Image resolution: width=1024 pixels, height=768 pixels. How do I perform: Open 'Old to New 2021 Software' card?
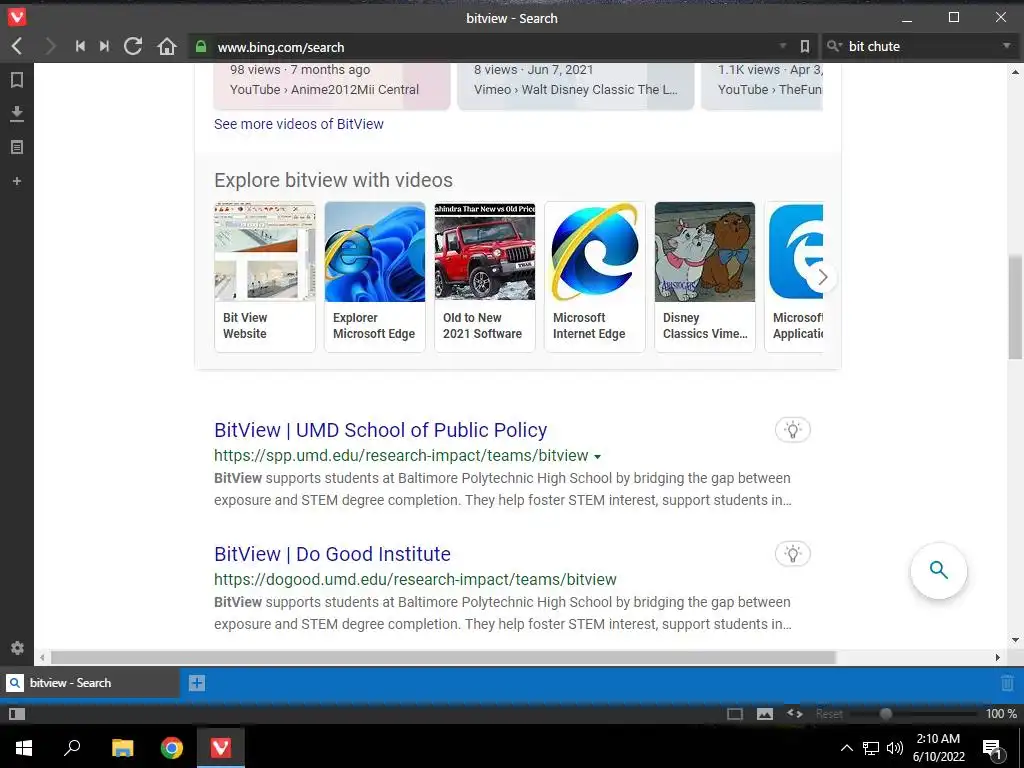(485, 277)
